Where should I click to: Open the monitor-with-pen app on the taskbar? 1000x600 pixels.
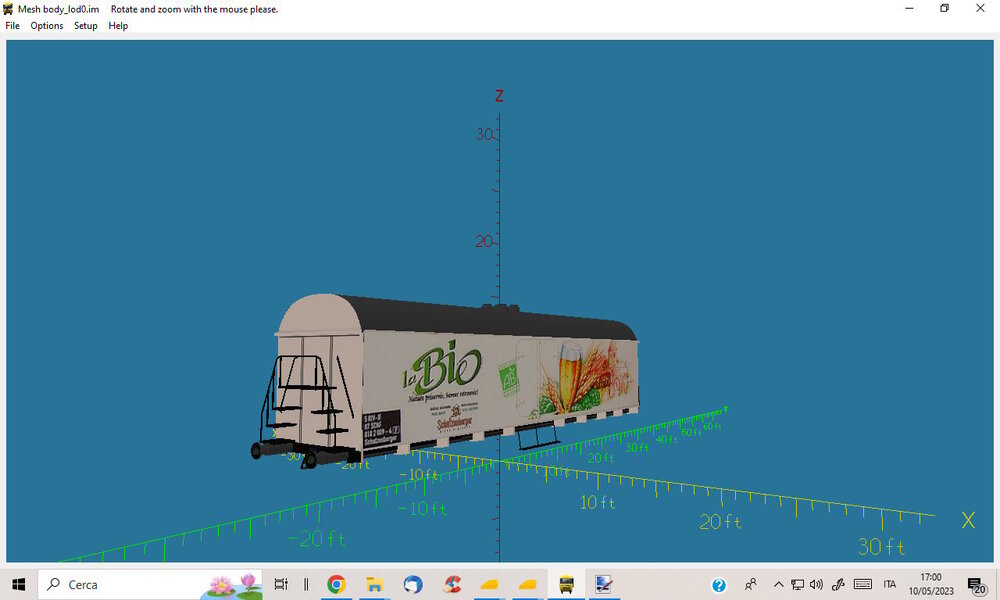(604, 584)
